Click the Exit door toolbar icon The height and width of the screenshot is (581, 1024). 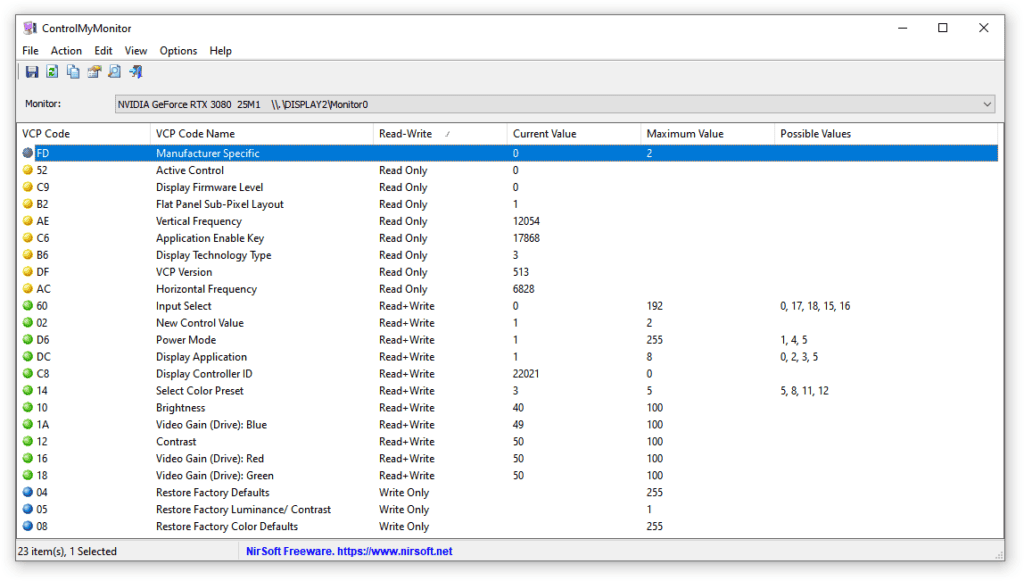[x=136, y=72]
